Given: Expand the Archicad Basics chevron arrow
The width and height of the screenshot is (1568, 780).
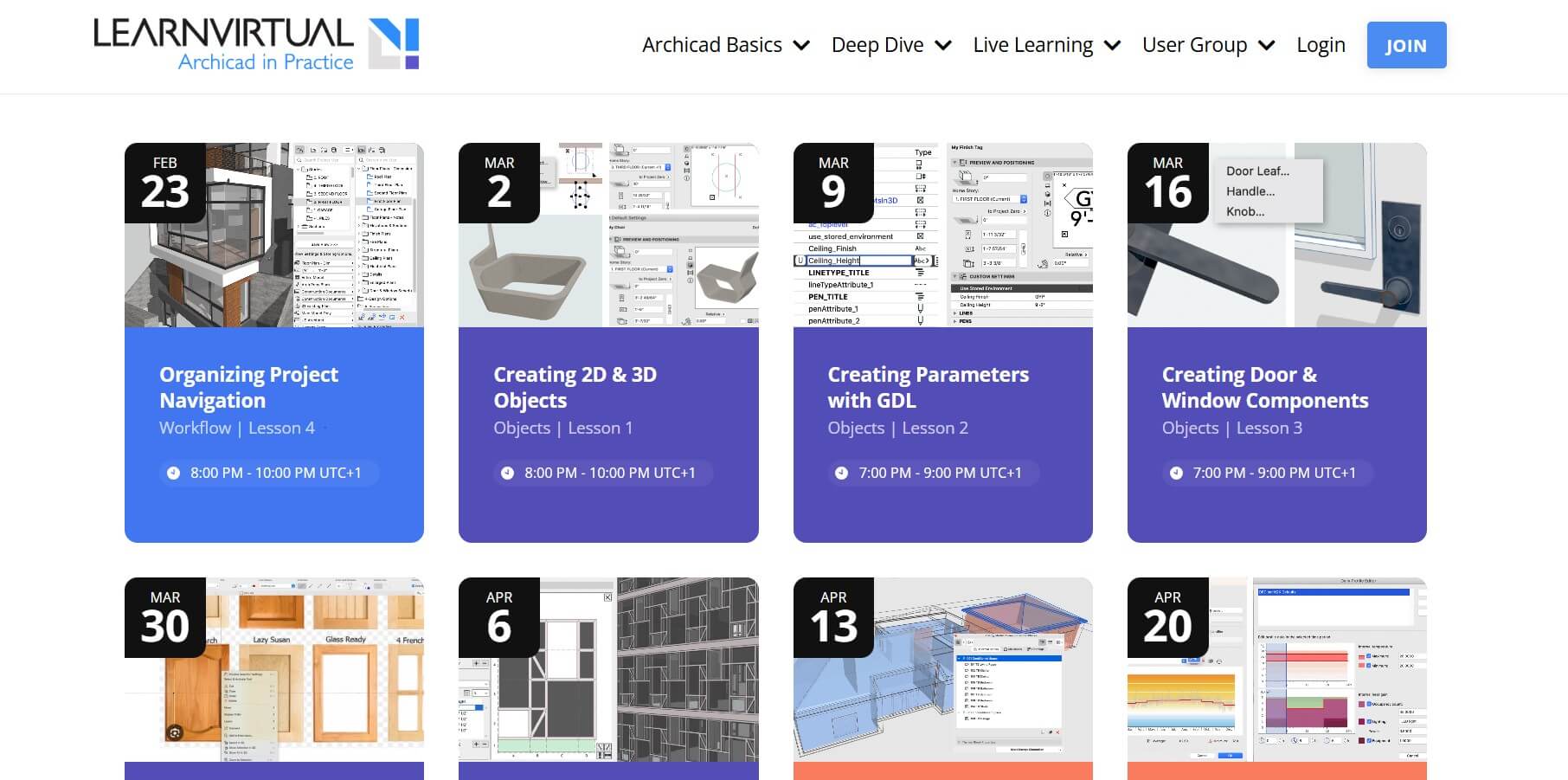Looking at the screenshot, I should [802, 46].
